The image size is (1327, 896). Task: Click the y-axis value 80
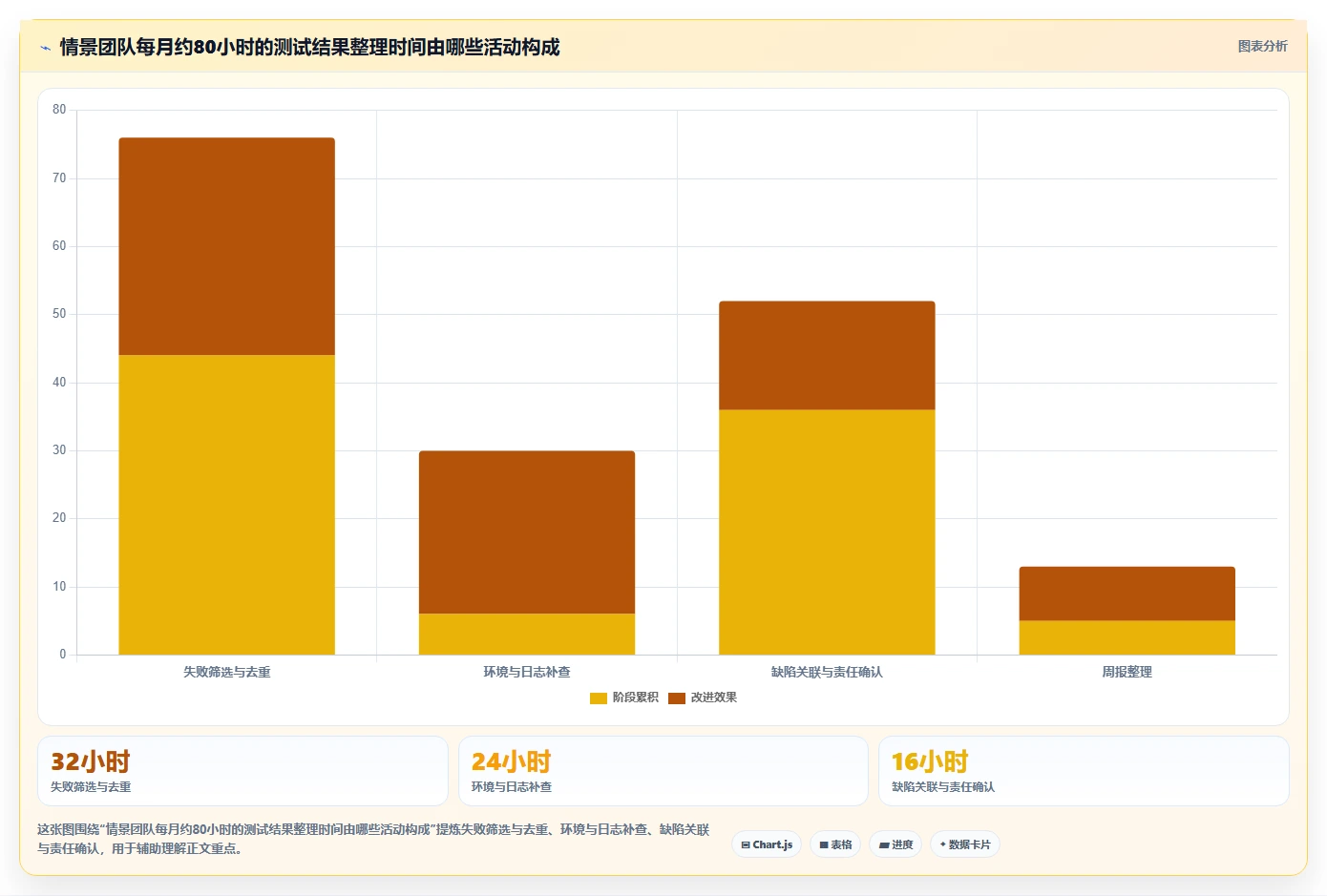(59, 110)
